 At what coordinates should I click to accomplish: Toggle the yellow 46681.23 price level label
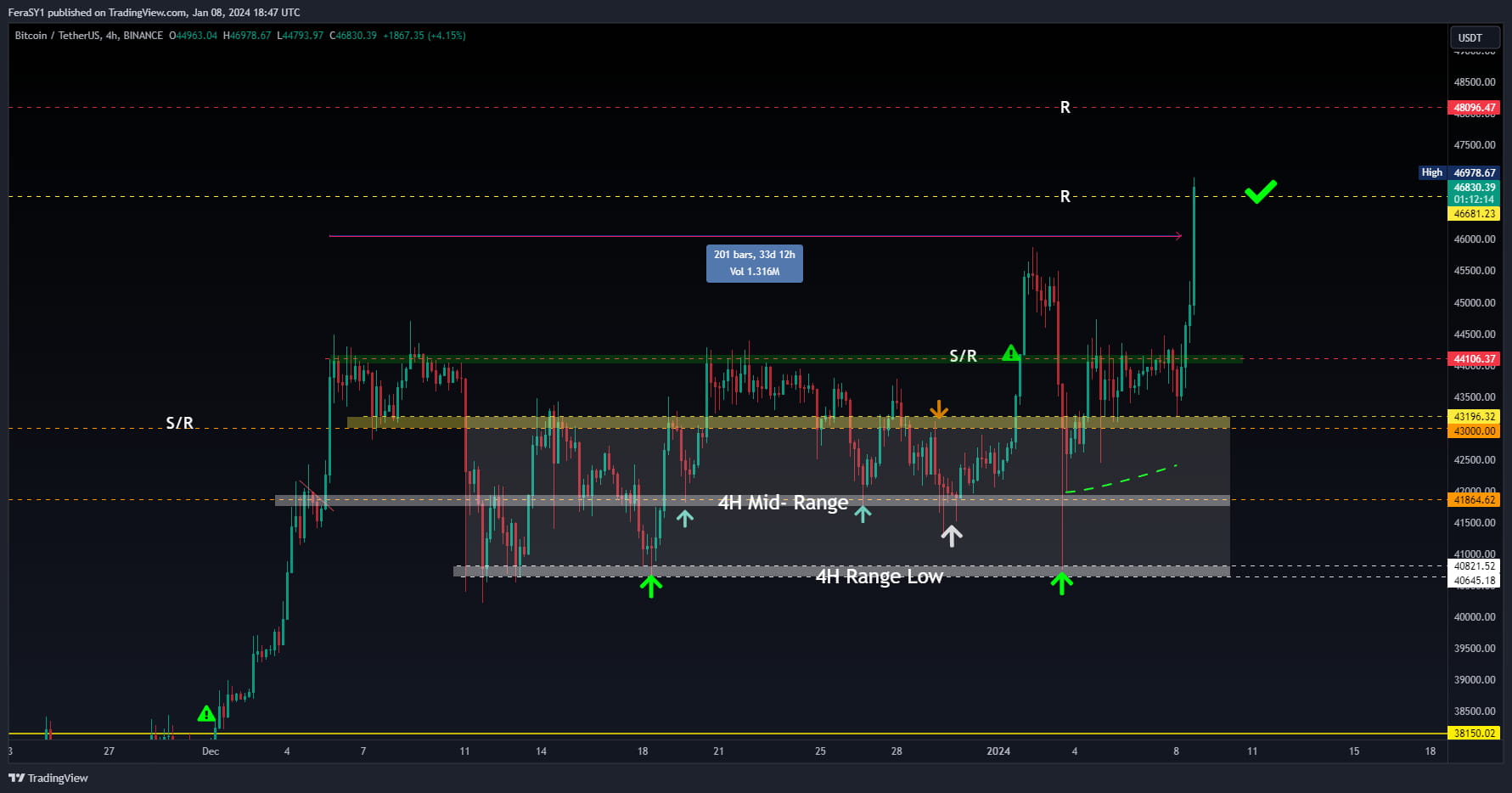tap(1474, 214)
